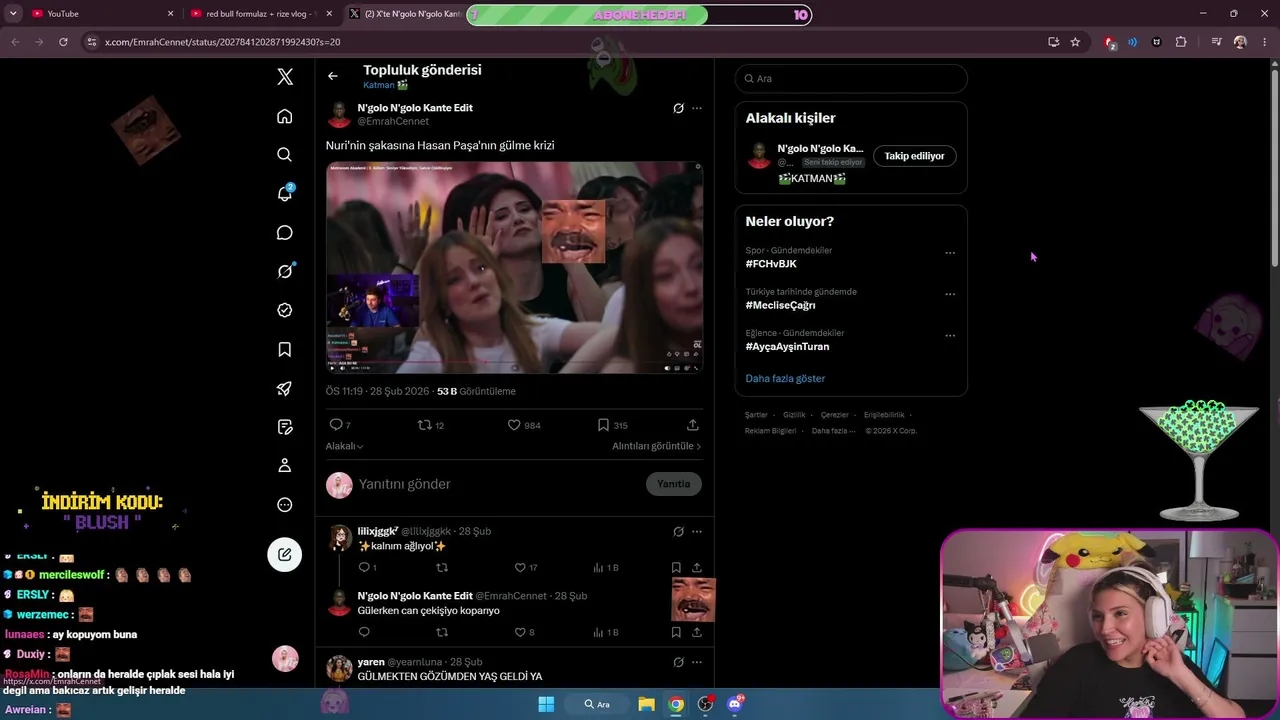Close the YouTube browser tab
The width and height of the screenshot is (1280, 720).
pos(170,14)
